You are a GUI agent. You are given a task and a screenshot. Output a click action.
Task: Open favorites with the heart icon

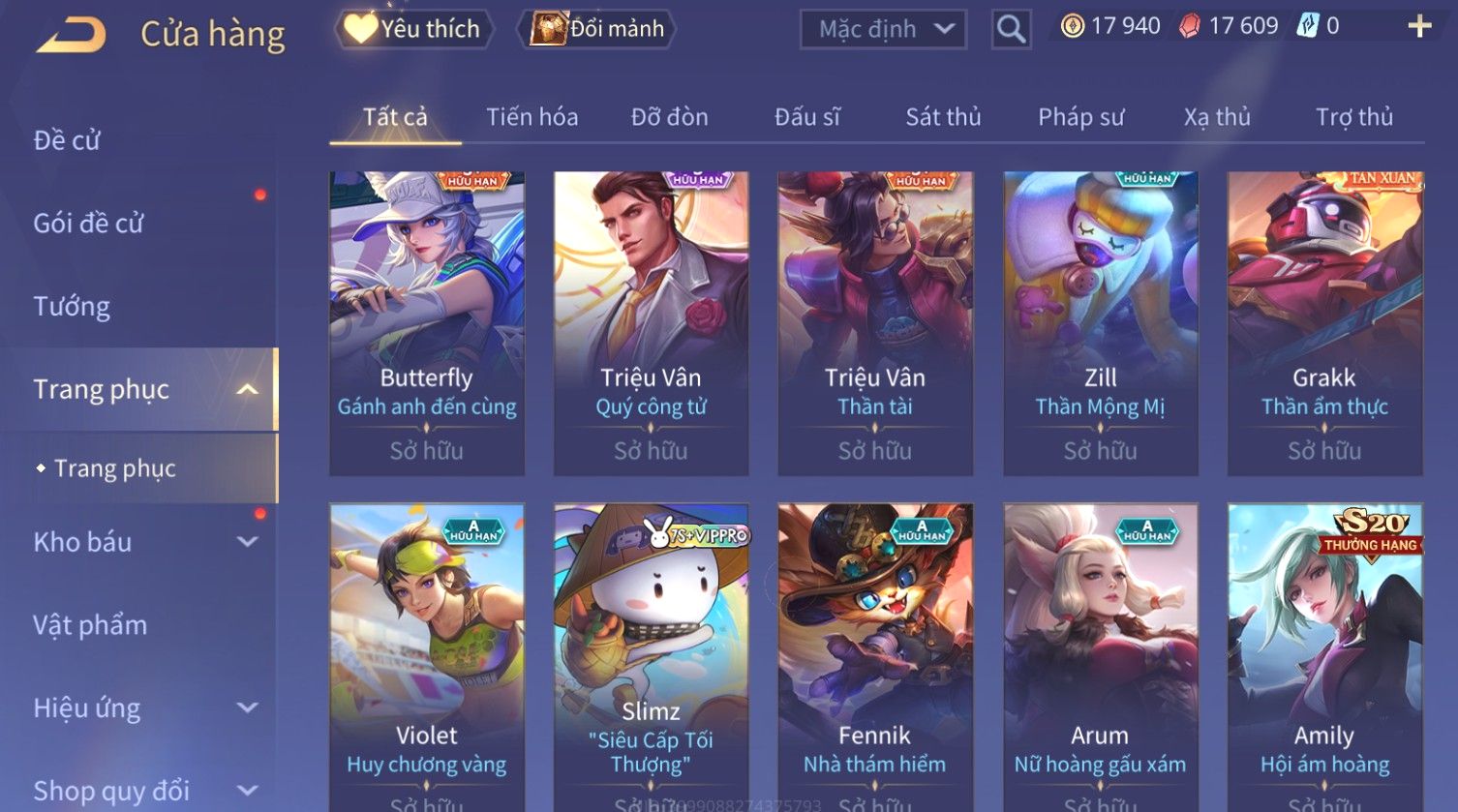tap(360, 28)
